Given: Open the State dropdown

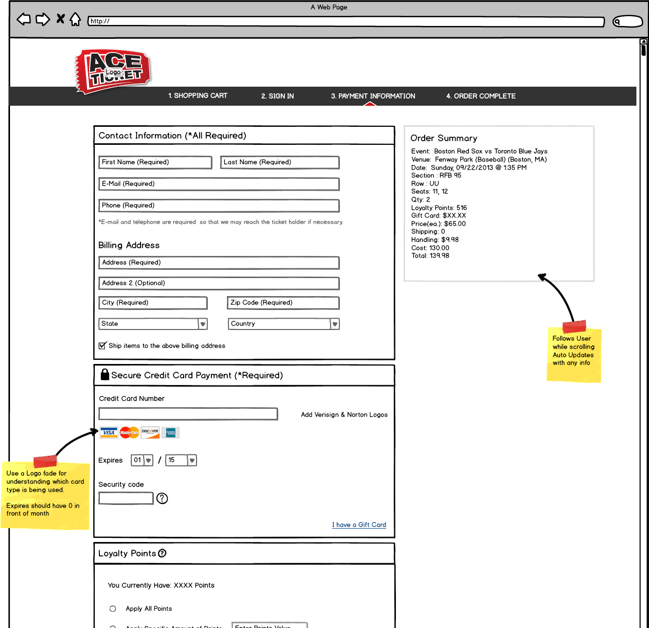Looking at the screenshot, I should [x=153, y=324].
